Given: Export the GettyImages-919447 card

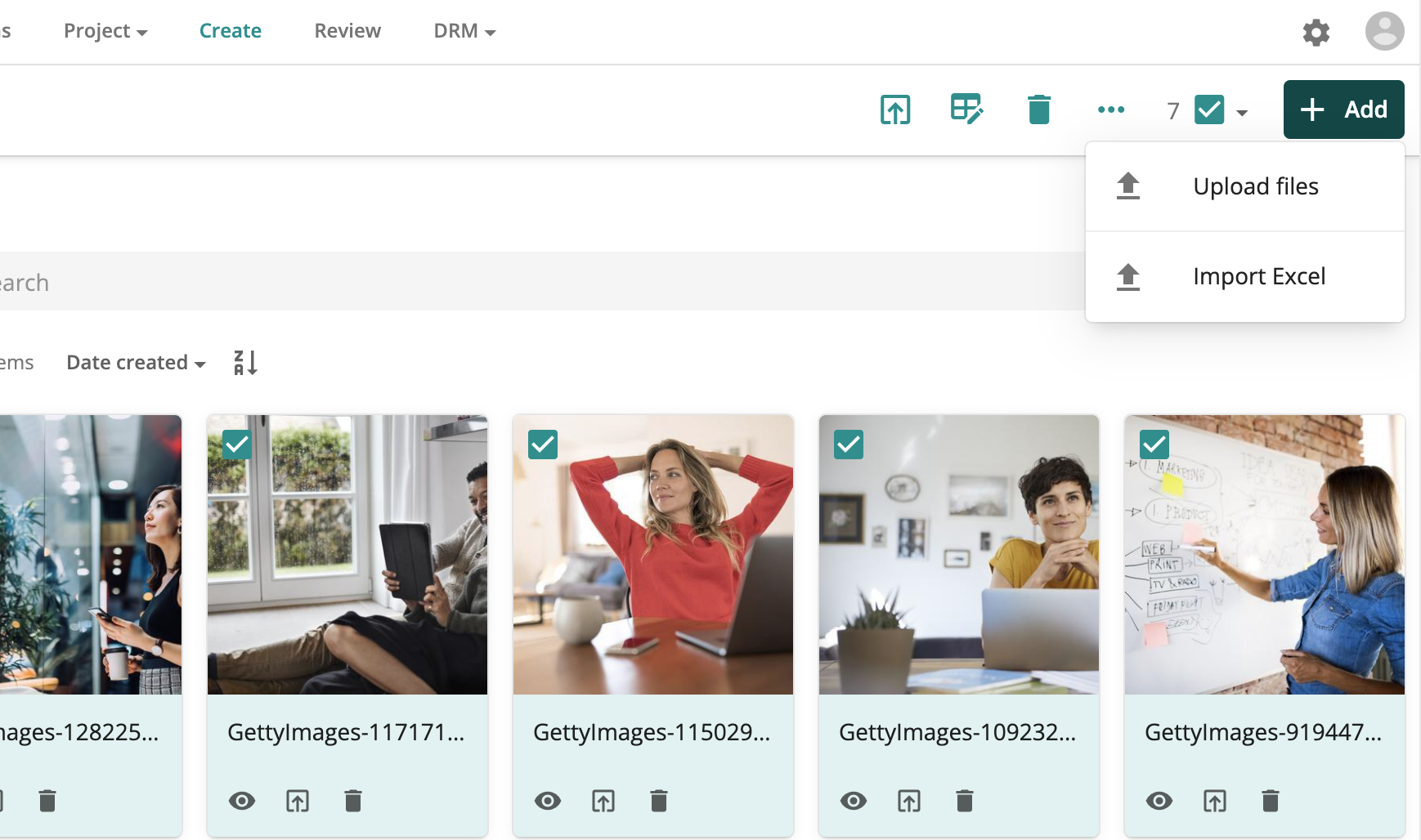Looking at the screenshot, I should tap(1215, 801).
